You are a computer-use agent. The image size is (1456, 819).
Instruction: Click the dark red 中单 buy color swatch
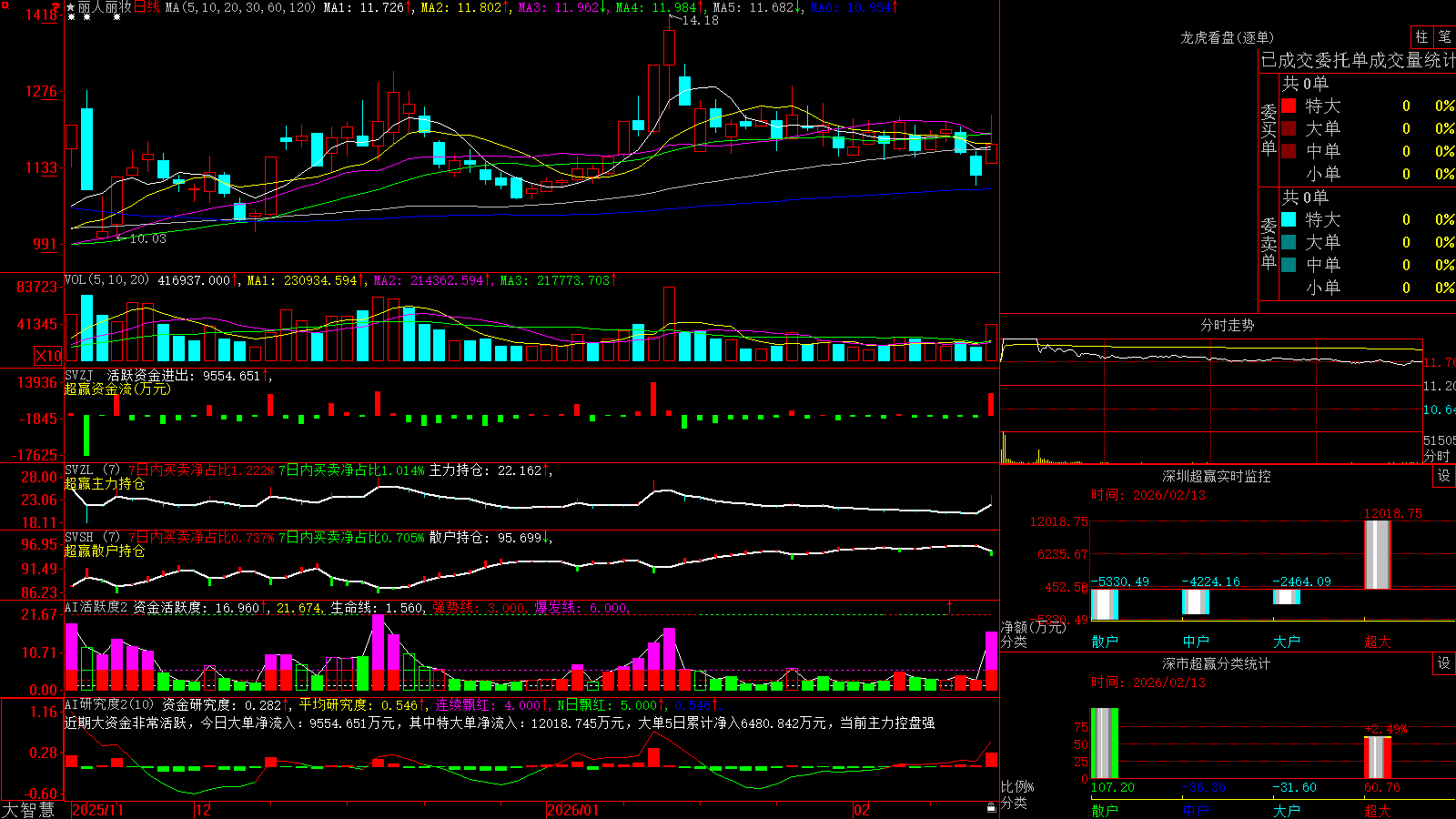1289,151
